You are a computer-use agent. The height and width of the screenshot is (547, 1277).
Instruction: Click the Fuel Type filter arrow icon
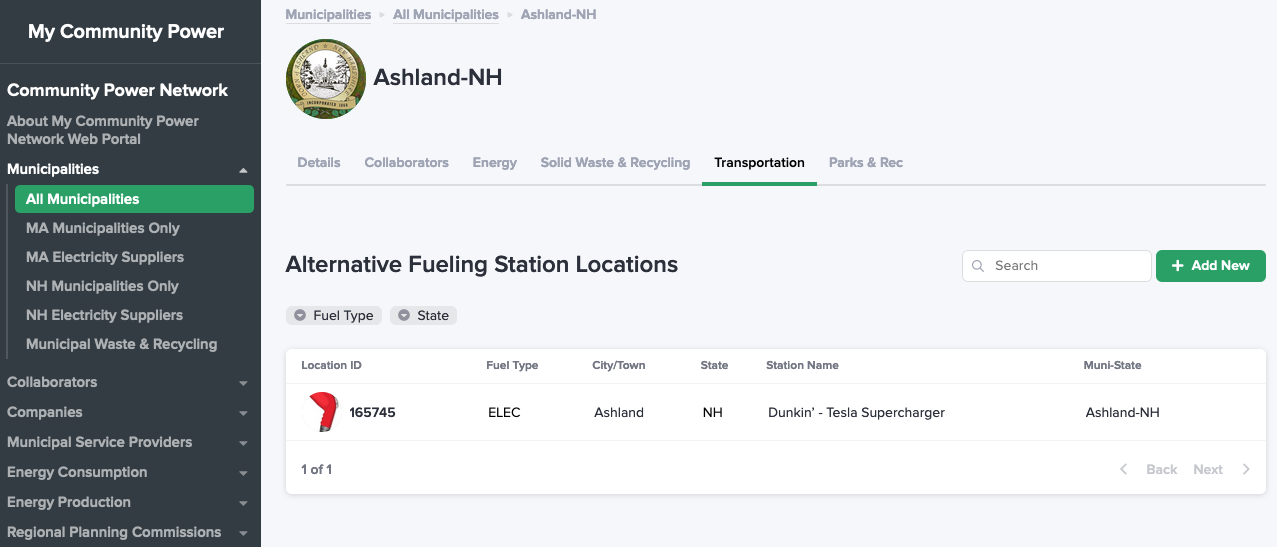300,316
